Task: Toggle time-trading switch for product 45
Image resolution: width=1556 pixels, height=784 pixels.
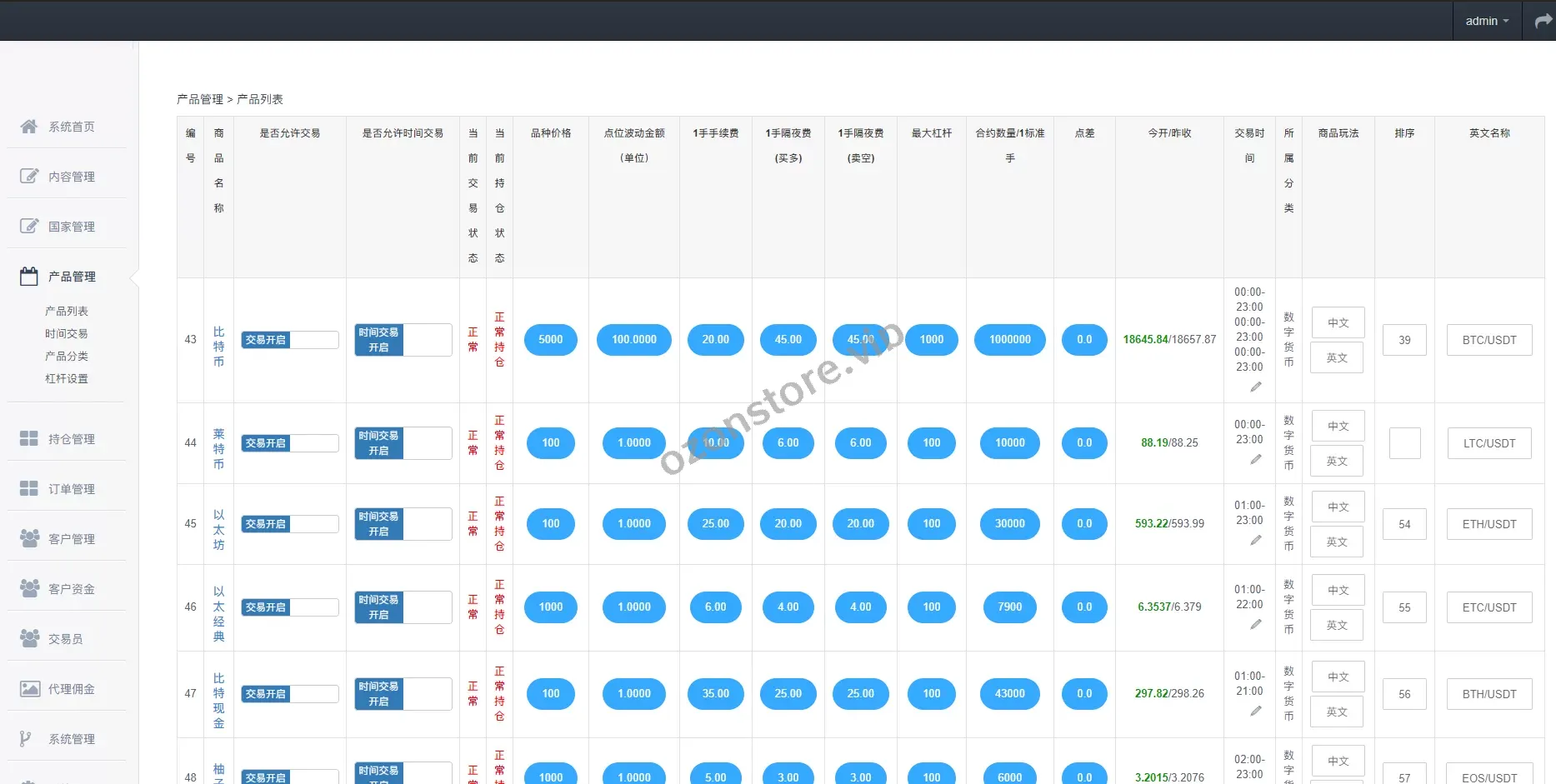Action: tap(403, 524)
